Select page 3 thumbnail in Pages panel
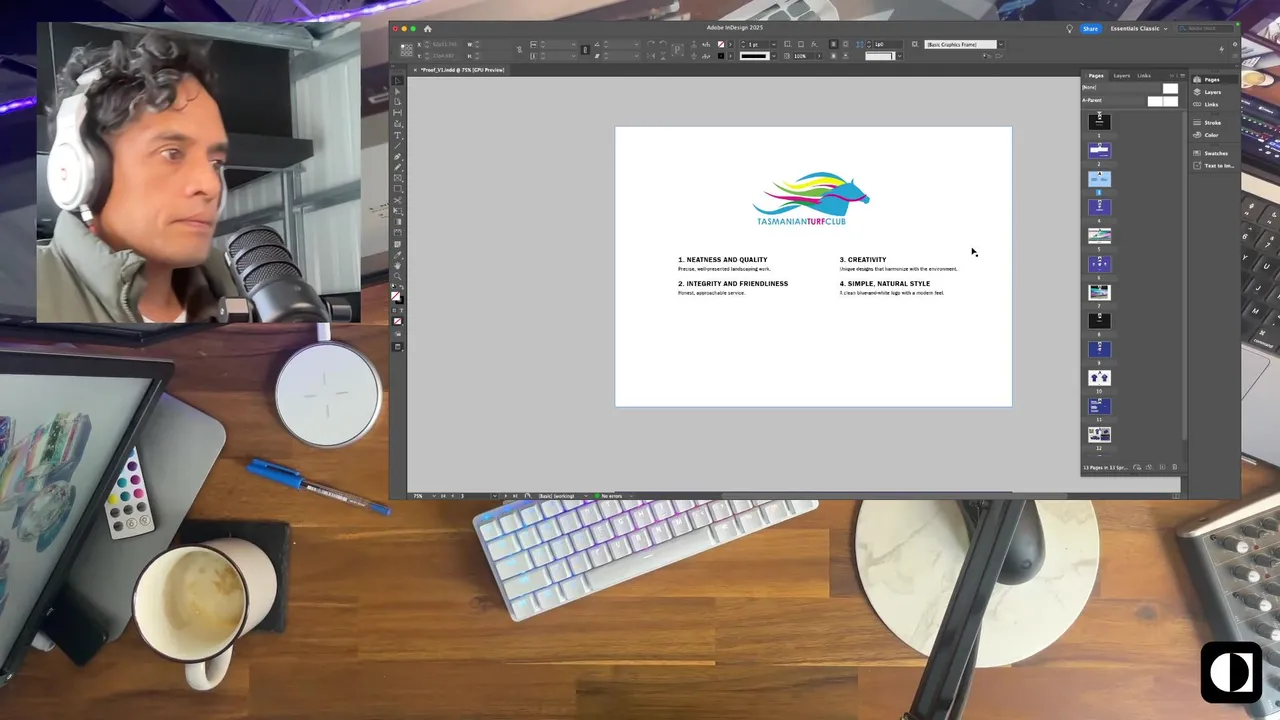The width and height of the screenshot is (1280, 720). 1099,178
